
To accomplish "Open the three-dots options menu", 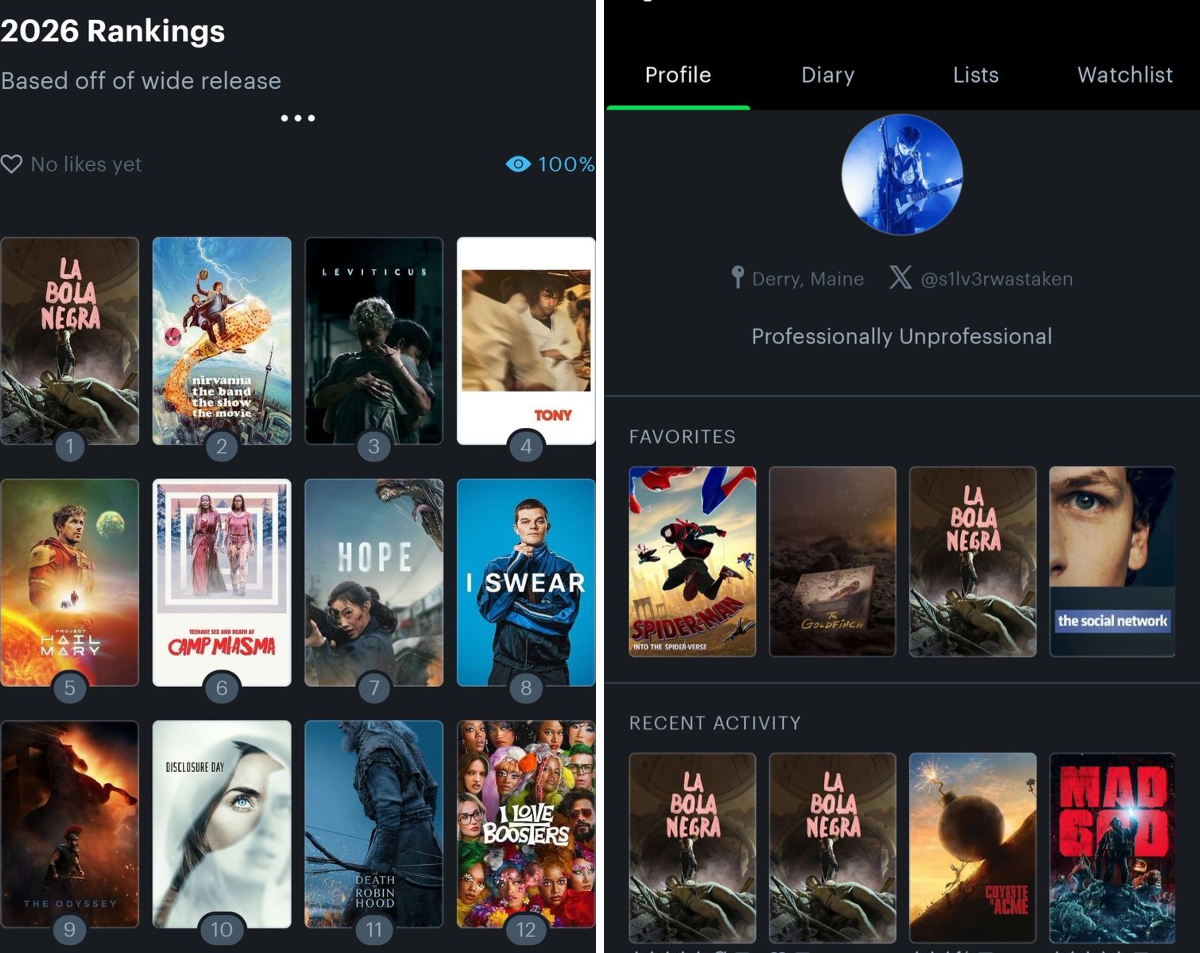I will tap(298, 118).
